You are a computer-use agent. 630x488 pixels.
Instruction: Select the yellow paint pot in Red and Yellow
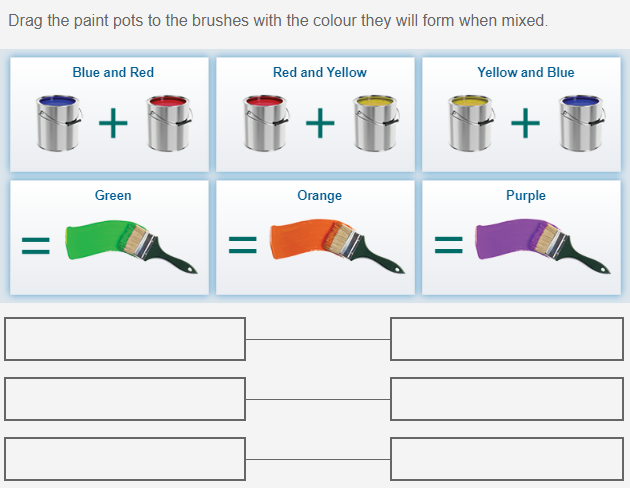click(374, 122)
